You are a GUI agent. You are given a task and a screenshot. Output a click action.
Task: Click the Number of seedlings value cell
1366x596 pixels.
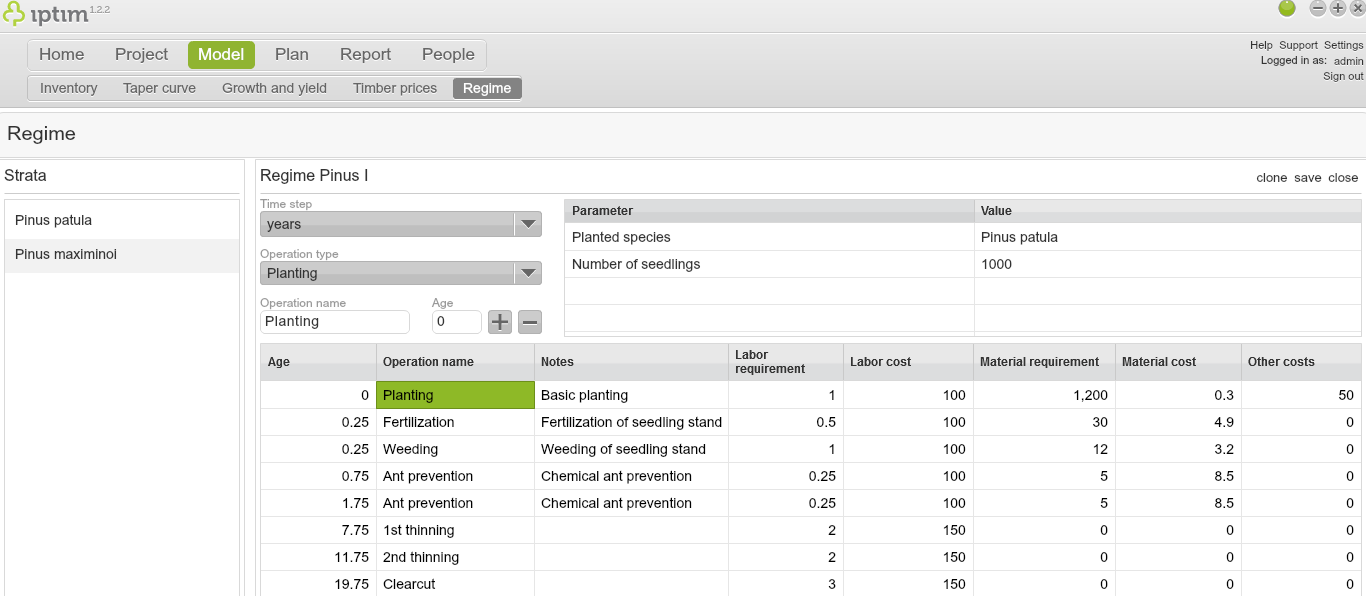(x=1167, y=264)
